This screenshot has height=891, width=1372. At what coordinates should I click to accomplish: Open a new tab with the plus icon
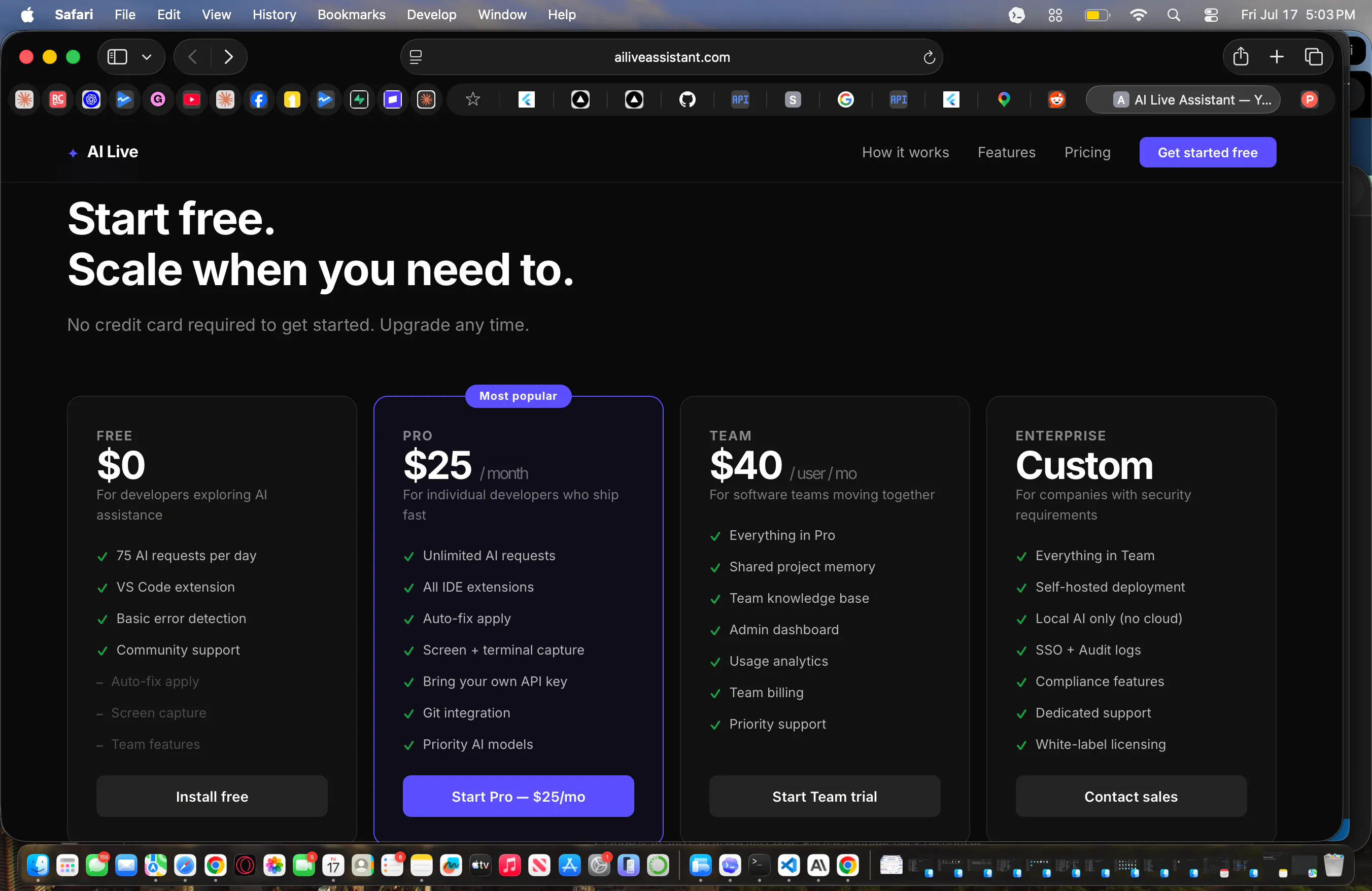[1276, 56]
